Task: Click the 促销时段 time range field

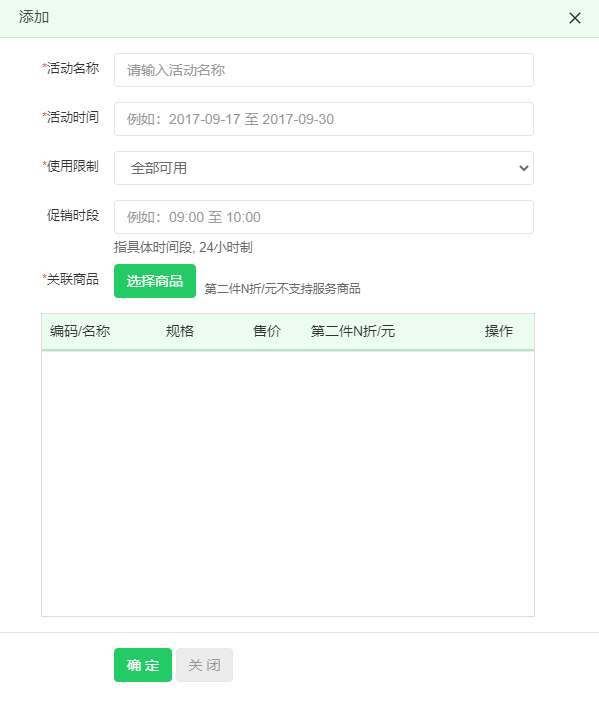Action: click(x=323, y=217)
